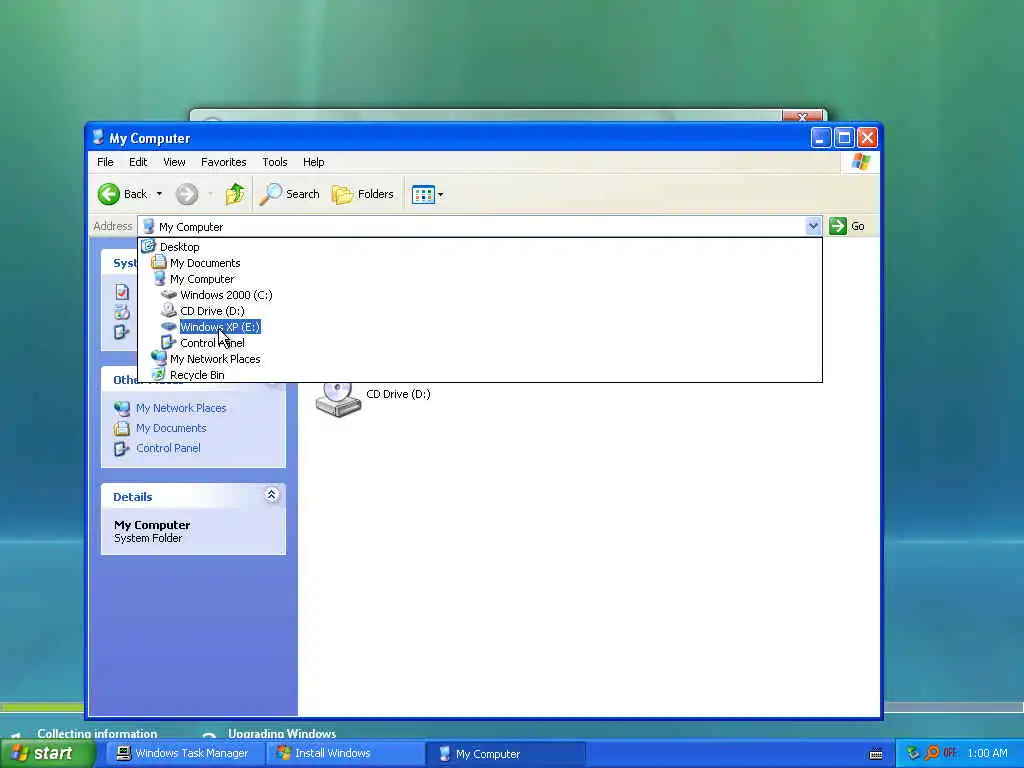Click the Desktop icon in dropdown list
Screen dimensions: 1024x768
tap(148, 246)
